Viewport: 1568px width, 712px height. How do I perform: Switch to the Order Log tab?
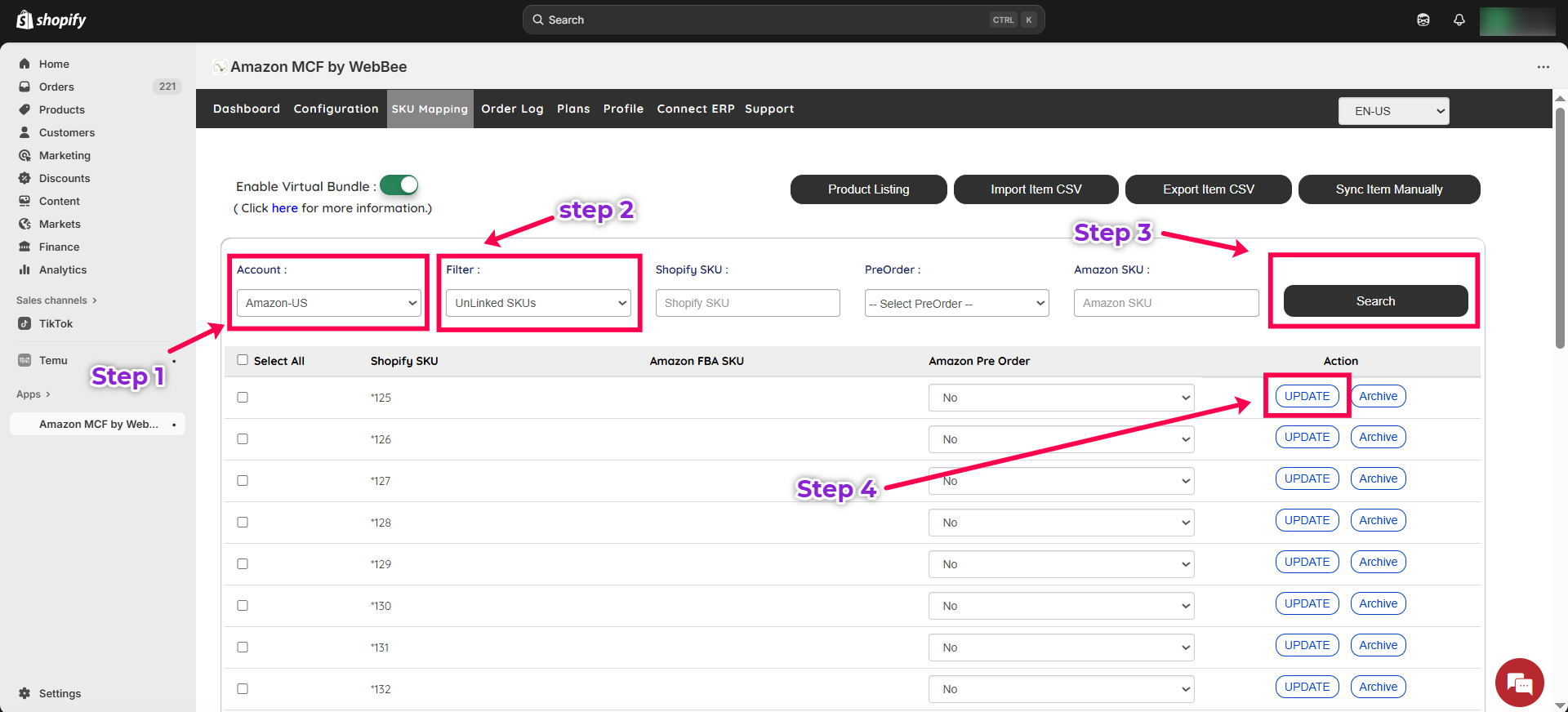[x=512, y=109]
